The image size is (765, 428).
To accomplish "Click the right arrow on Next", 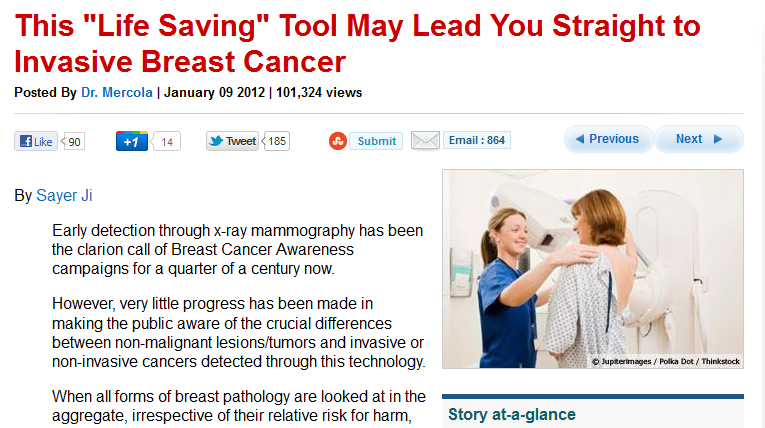I will coord(718,139).
